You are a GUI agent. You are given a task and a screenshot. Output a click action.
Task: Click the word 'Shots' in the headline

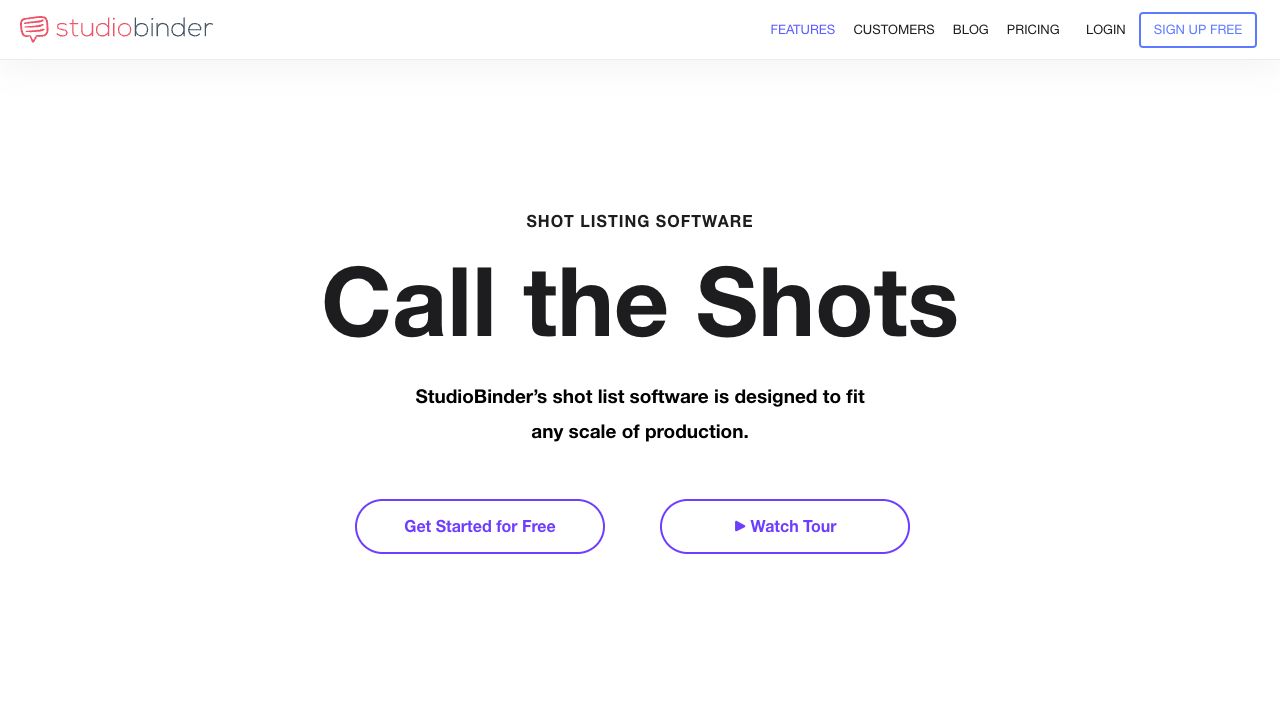point(827,303)
